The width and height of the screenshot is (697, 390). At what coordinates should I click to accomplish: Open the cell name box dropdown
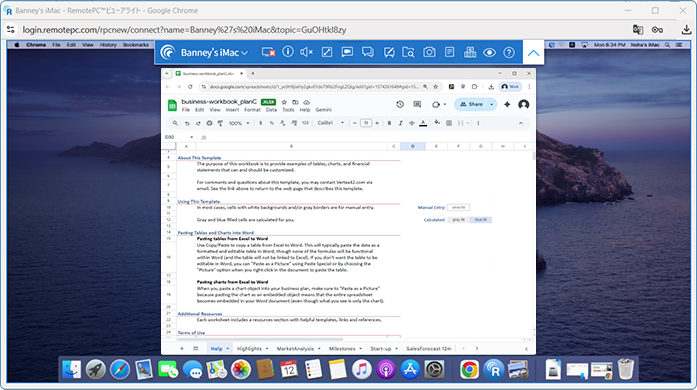[x=192, y=137]
